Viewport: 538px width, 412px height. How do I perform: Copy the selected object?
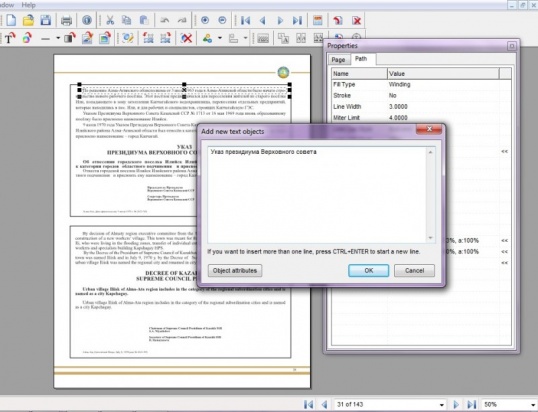point(127,20)
